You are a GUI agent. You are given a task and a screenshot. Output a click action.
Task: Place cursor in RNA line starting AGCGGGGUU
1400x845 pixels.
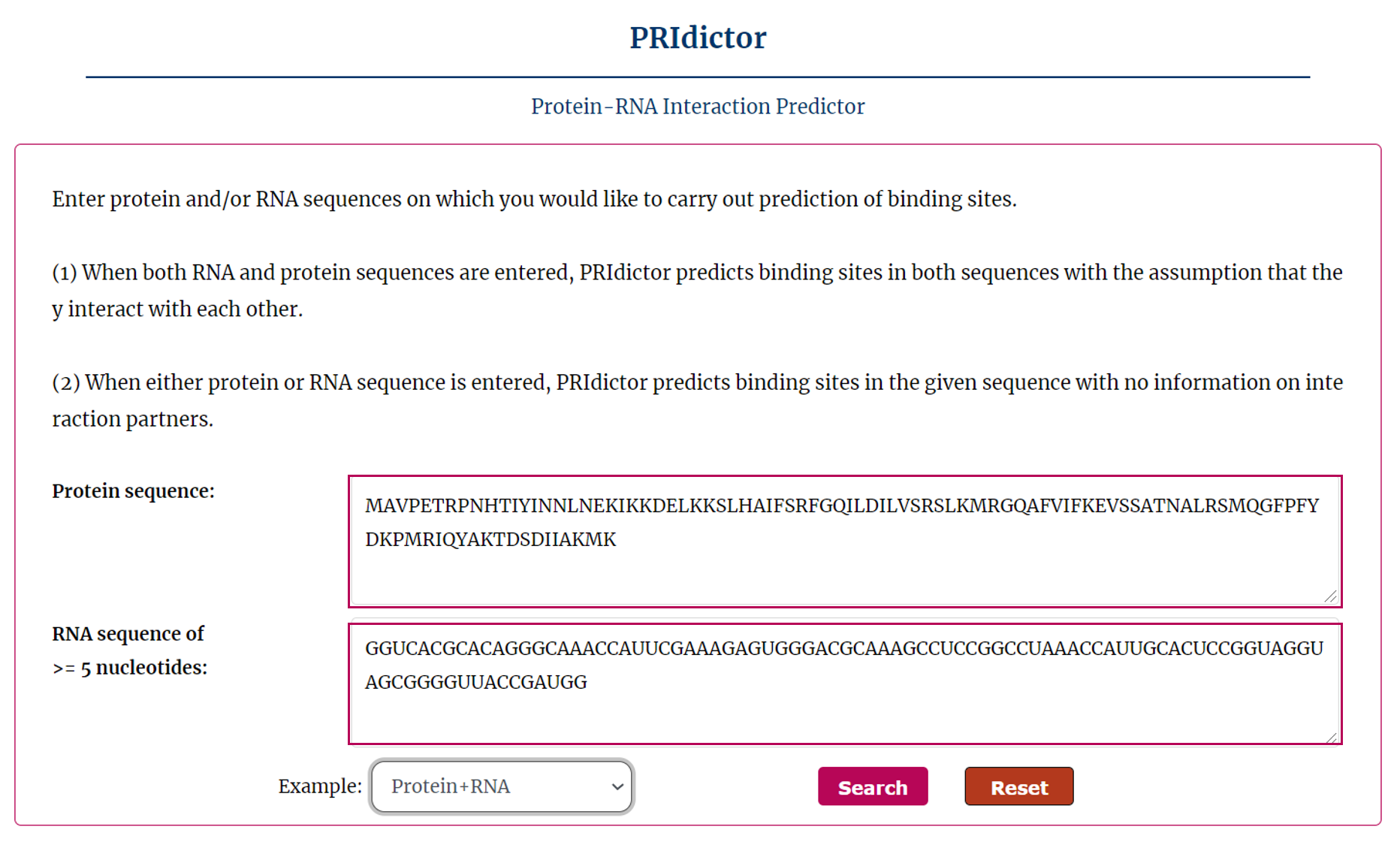coord(476,683)
